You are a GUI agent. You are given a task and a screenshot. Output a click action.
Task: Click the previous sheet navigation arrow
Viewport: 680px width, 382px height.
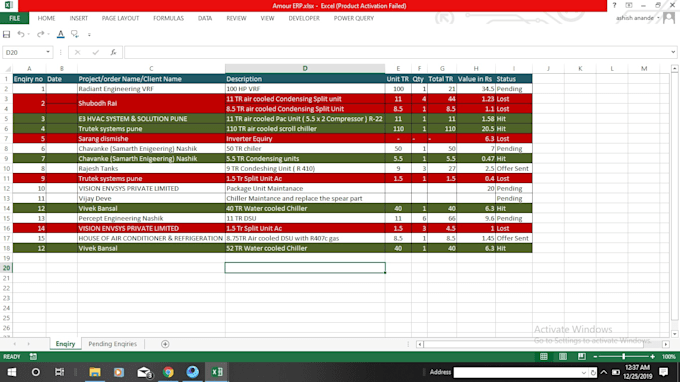coord(14,344)
